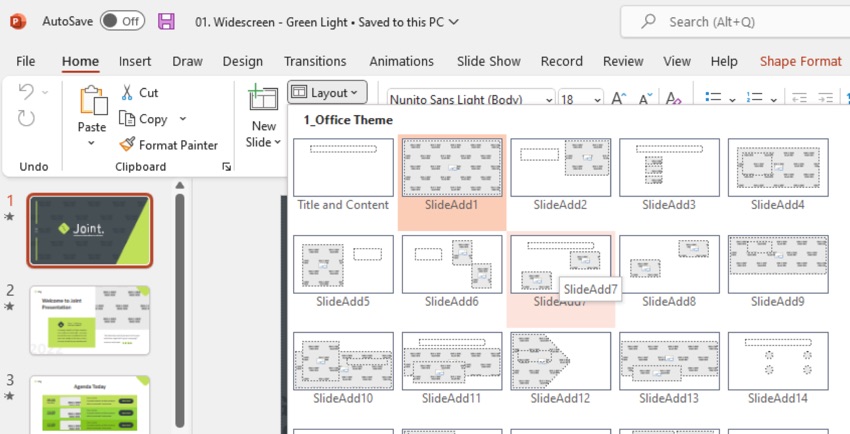The width and height of the screenshot is (850, 434).
Task: Expand the Copy options arrow
Action: [x=183, y=119]
